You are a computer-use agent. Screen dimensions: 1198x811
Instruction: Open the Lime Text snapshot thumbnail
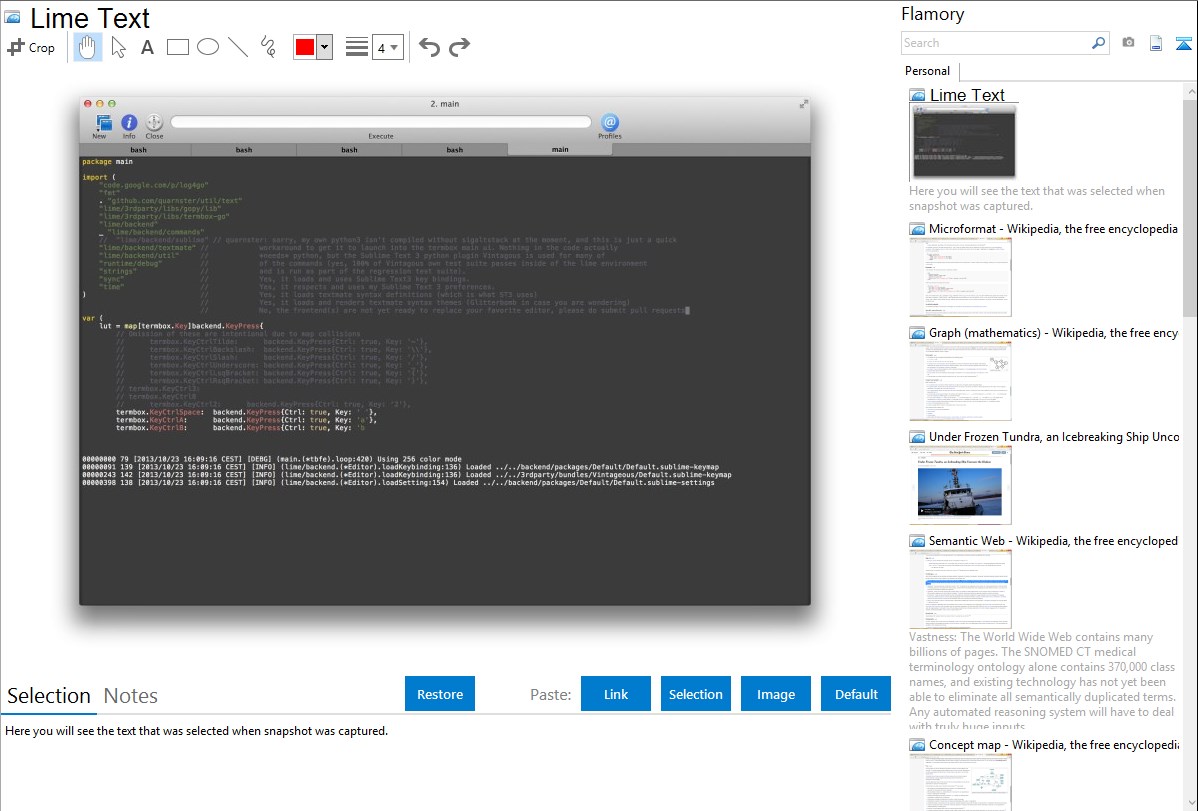[963, 141]
